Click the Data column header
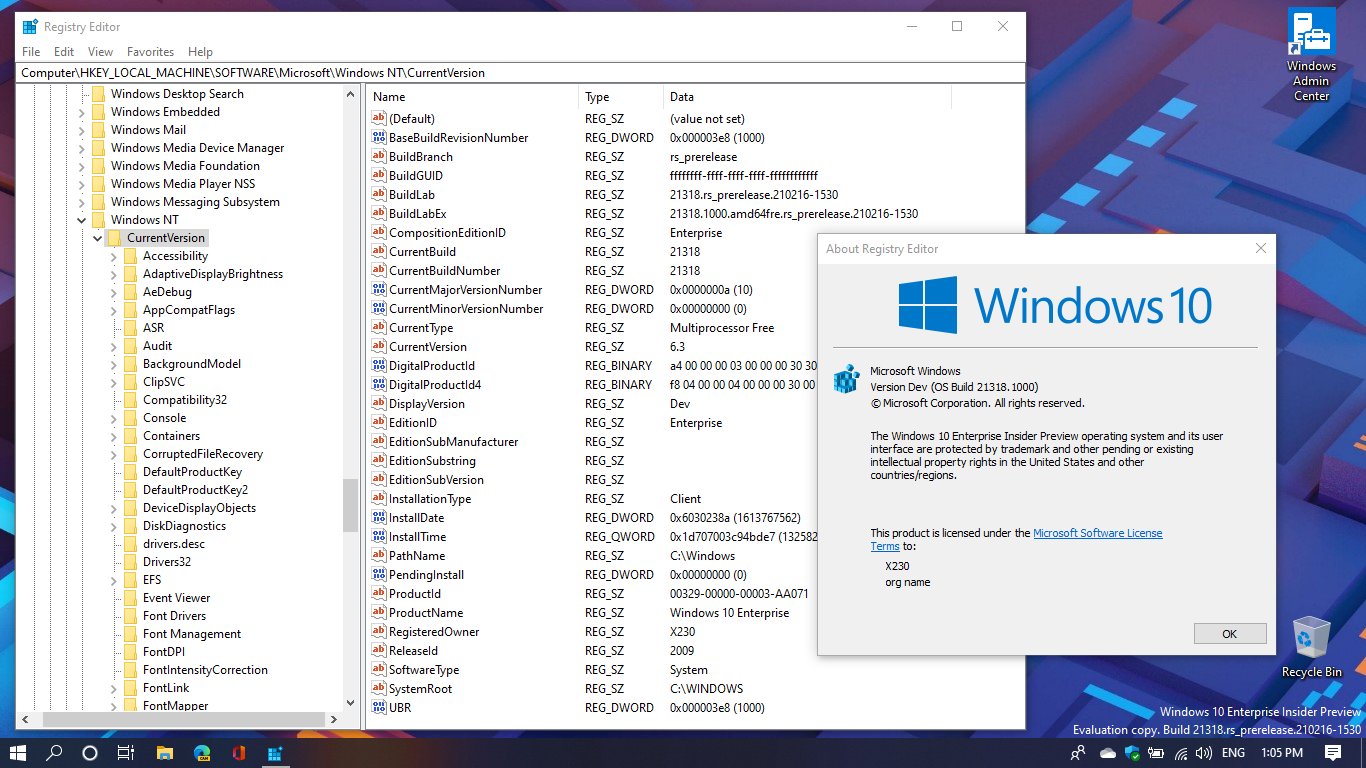This screenshot has width=1366, height=768. click(x=807, y=97)
